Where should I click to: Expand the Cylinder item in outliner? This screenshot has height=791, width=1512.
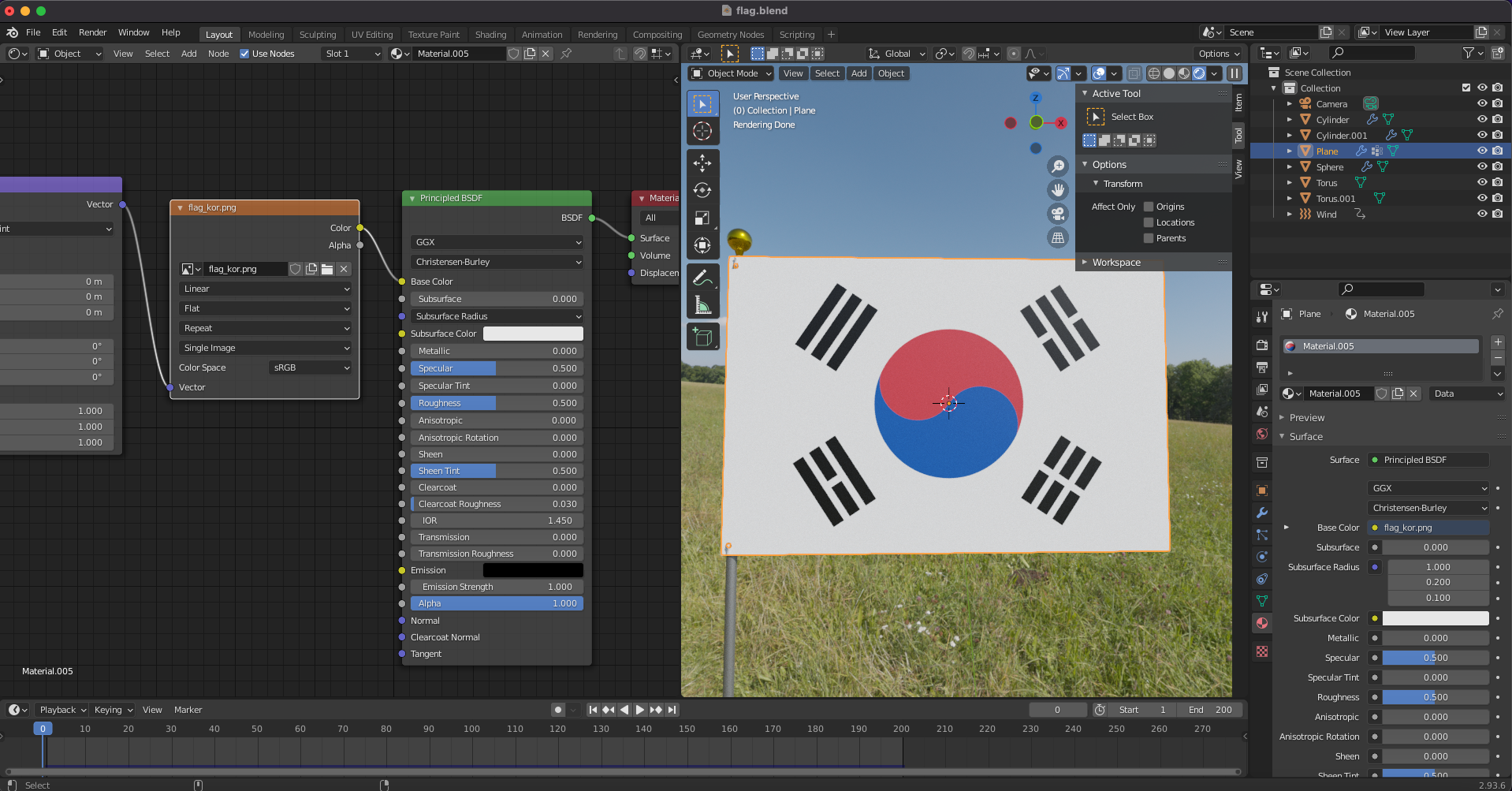coord(1290,119)
